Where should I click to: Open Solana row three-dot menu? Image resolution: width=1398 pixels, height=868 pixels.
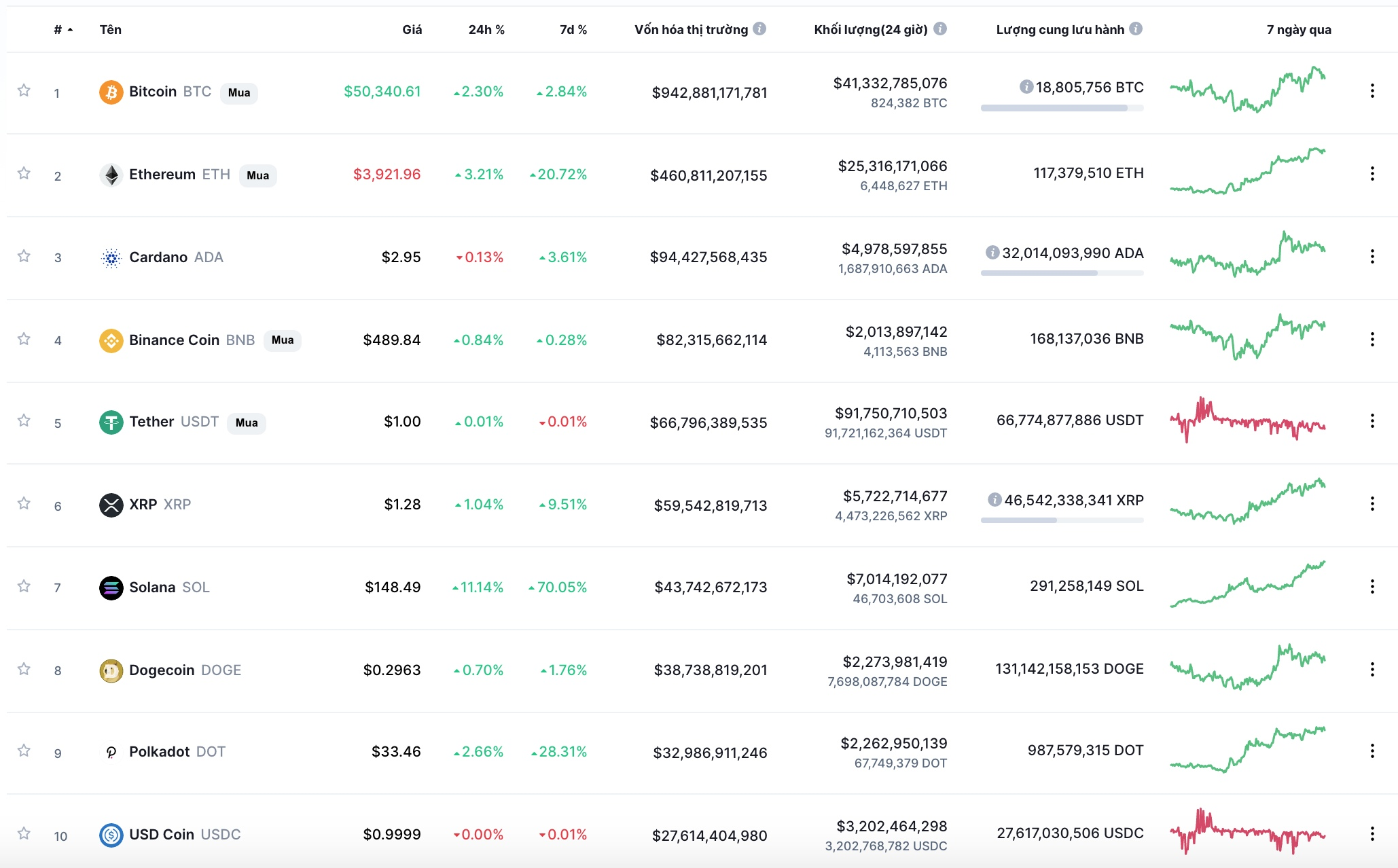click(1372, 587)
